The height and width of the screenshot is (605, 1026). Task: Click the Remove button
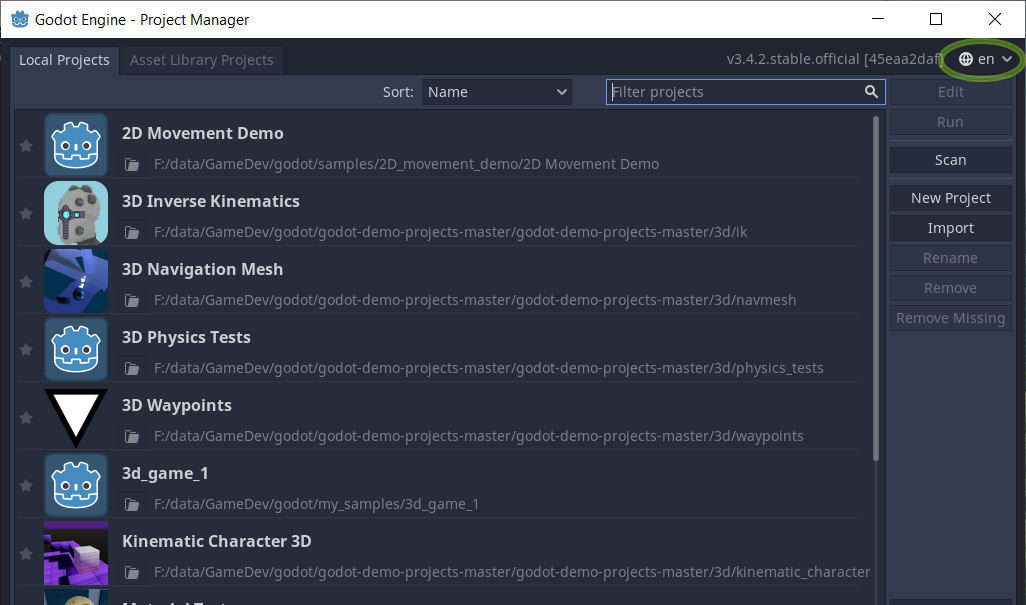tap(951, 288)
